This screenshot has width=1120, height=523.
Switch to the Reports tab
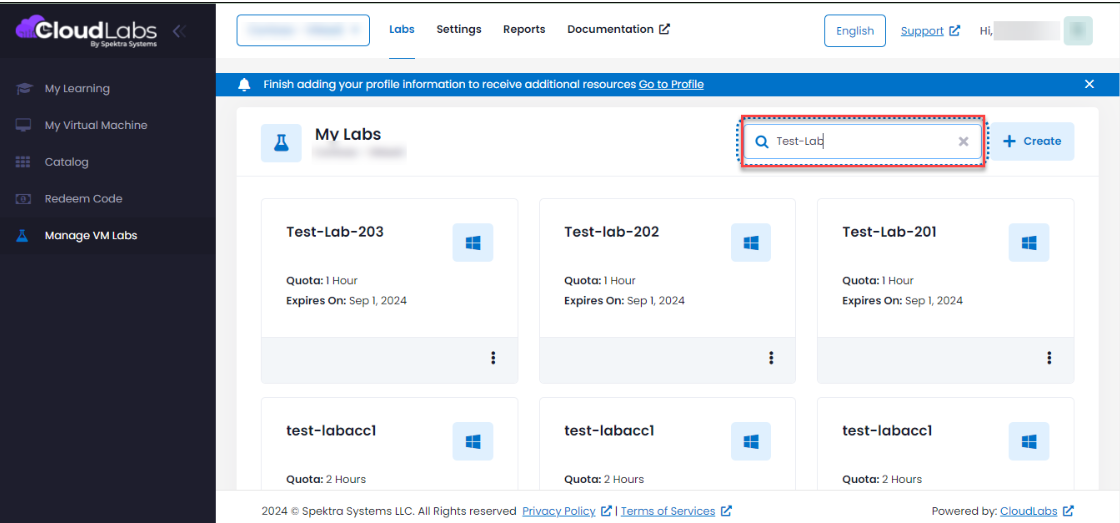coord(524,29)
